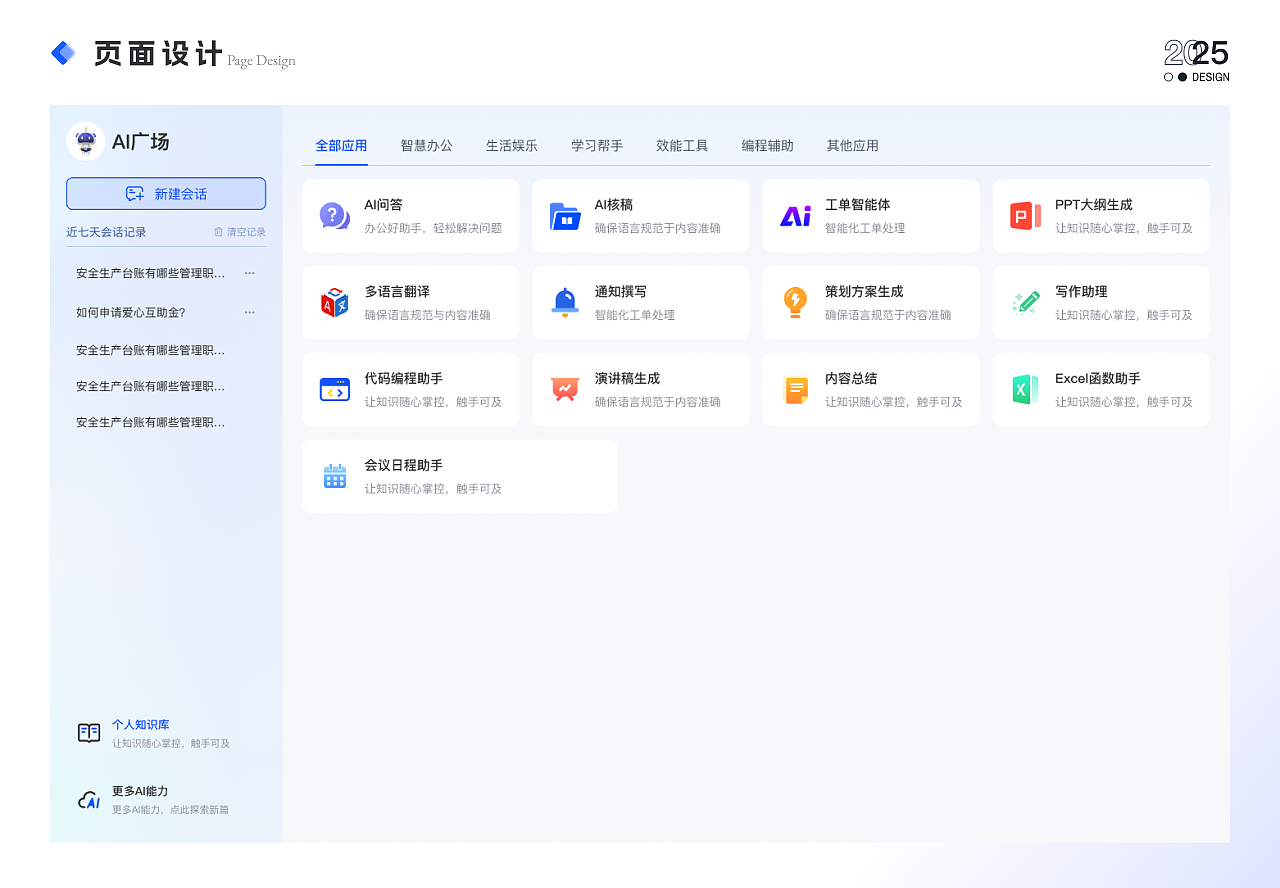Click the 策划方案生成 lightbulb icon
The height and width of the screenshot is (888, 1280).
click(x=795, y=303)
